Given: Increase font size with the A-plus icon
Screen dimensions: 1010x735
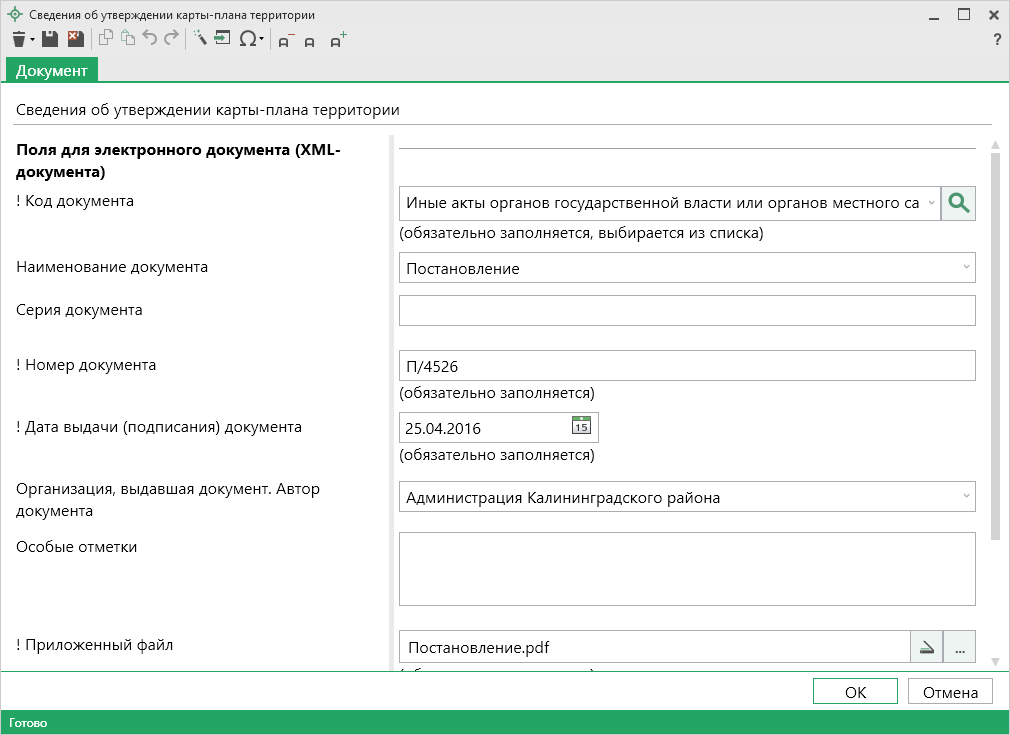Looking at the screenshot, I should [x=338, y=40].
